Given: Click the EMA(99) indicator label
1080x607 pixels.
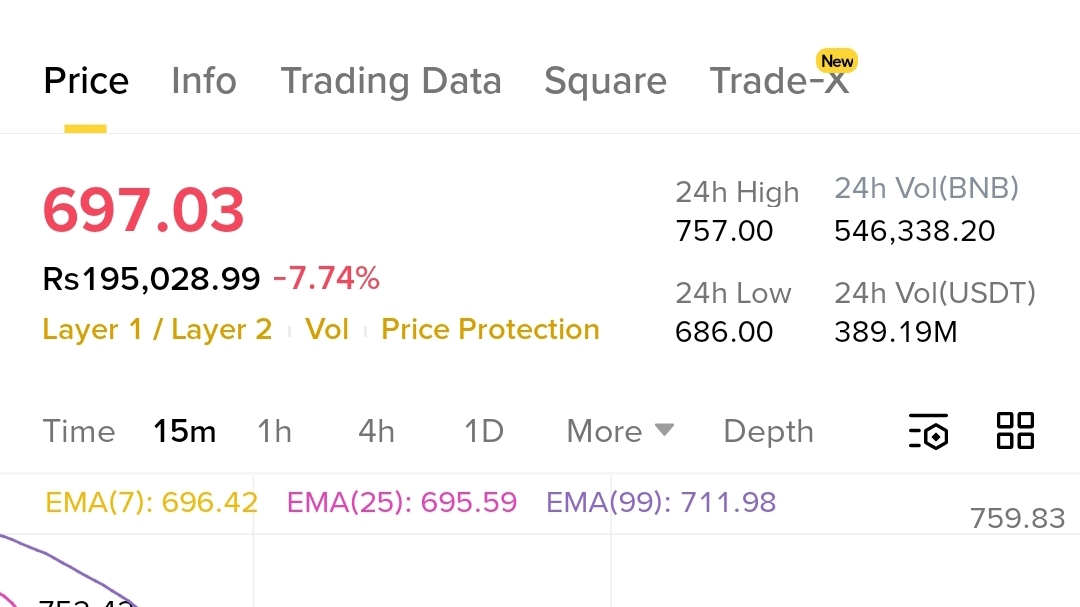Looking at the screenshot, I should (661, 502).
